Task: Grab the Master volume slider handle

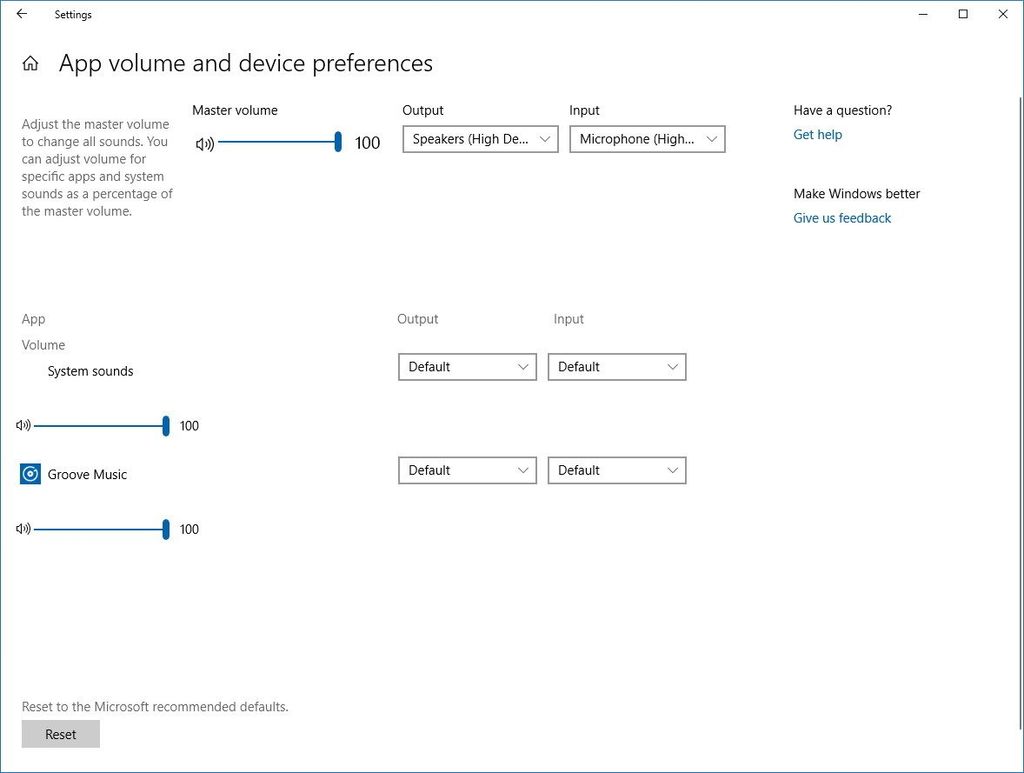Action: (337, 142)
